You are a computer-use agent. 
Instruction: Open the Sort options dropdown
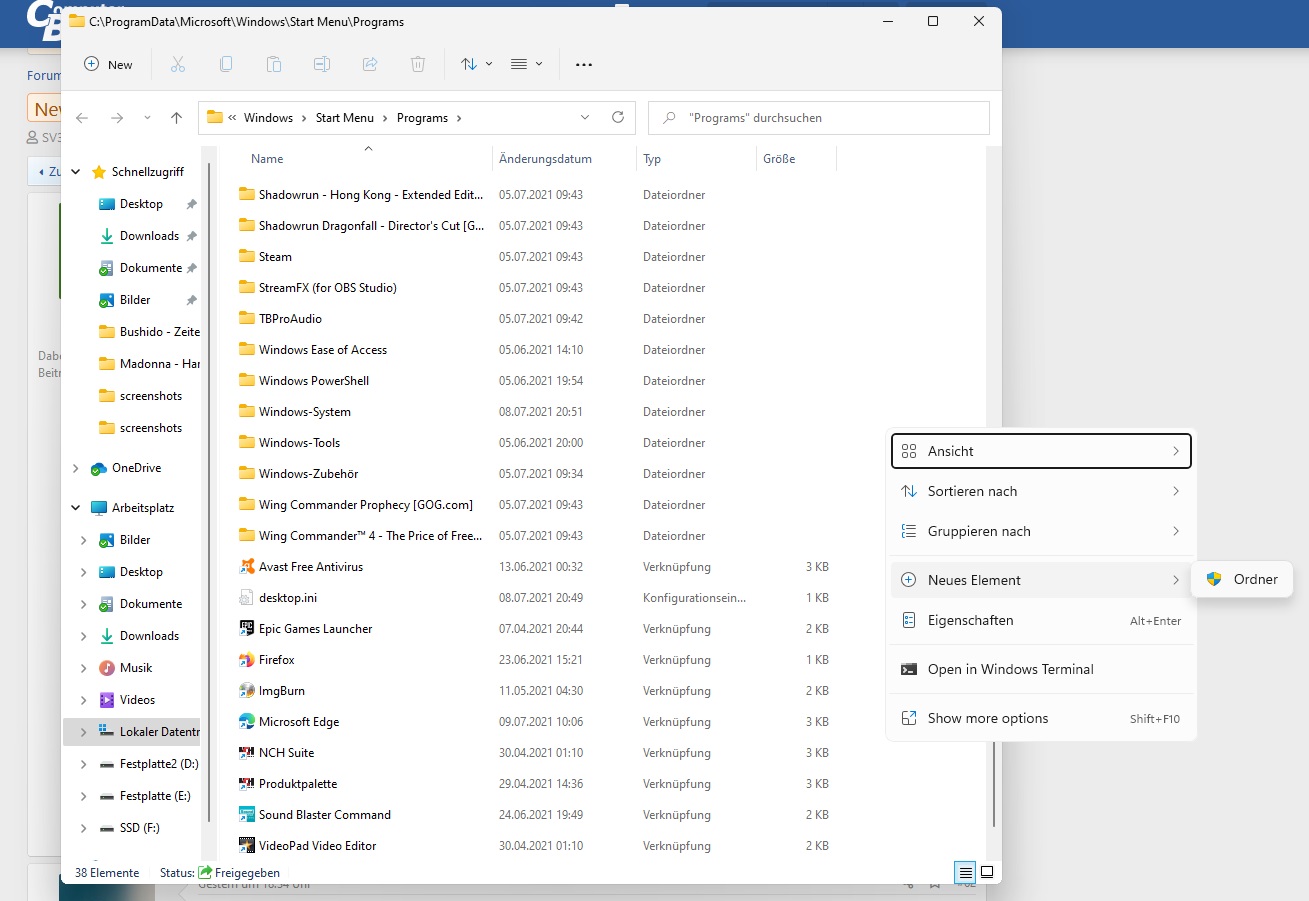click(477, 64)
